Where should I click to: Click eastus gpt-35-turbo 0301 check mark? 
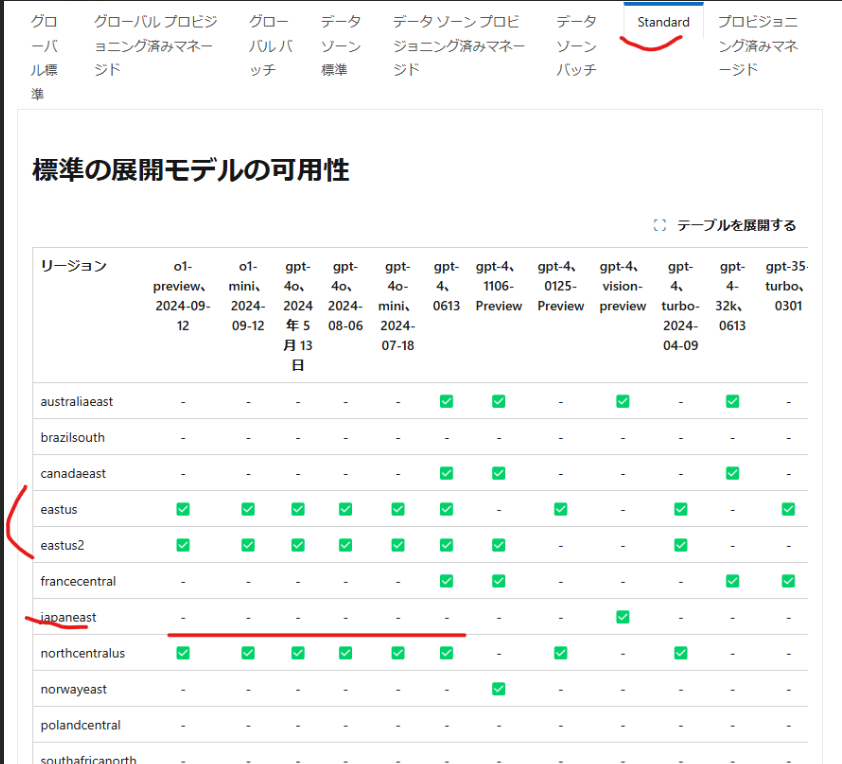[x=788, y=509]
